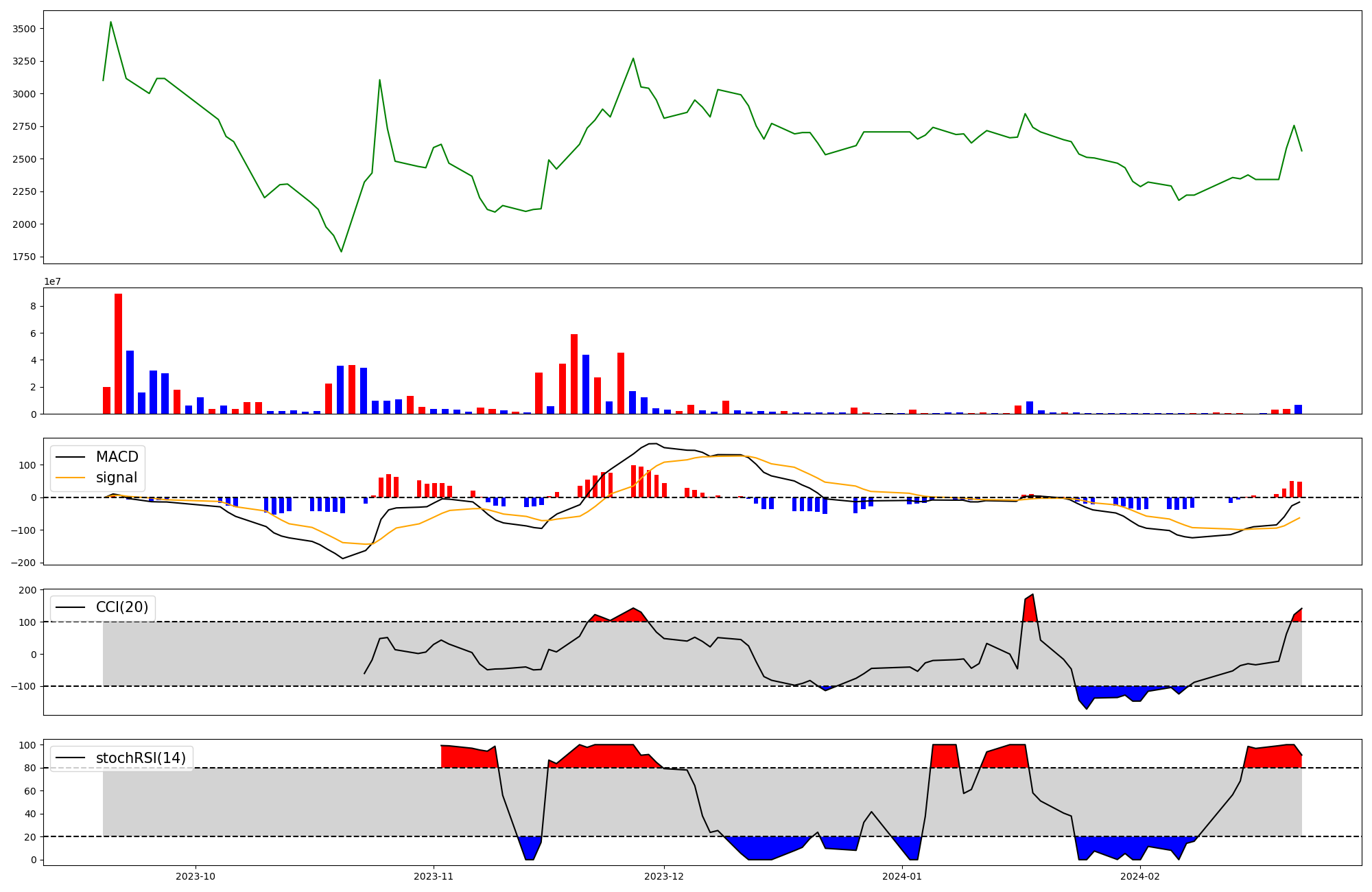Click the 200 tick on the CCI axis

click(27, 590)
